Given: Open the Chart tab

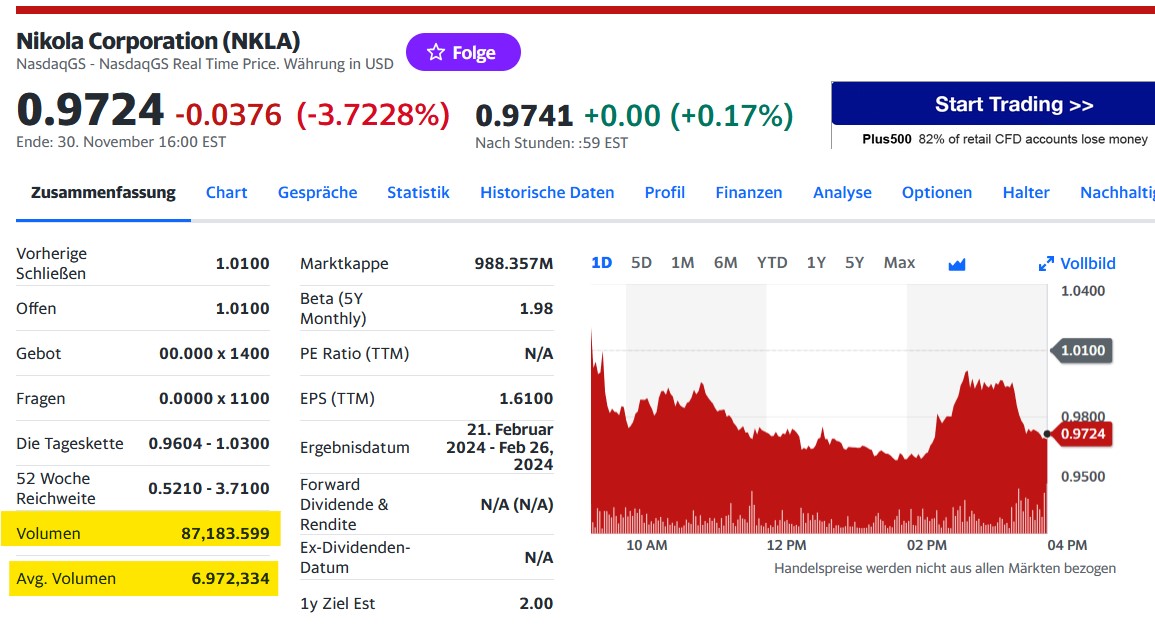Looking at the screenshot, I should pyautogui.click(x=226, y=192).
